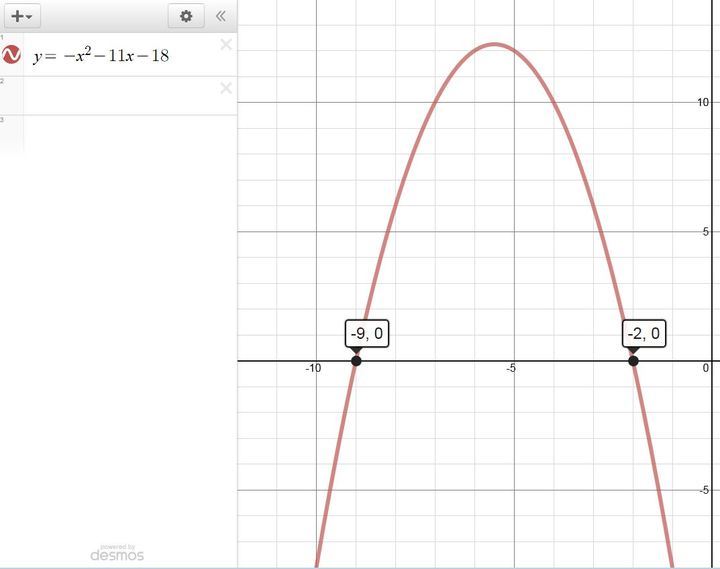Viewport: 720px width, 569px height.
Task: Click the vertex peak of the parabola
Action: coord(494,44)
